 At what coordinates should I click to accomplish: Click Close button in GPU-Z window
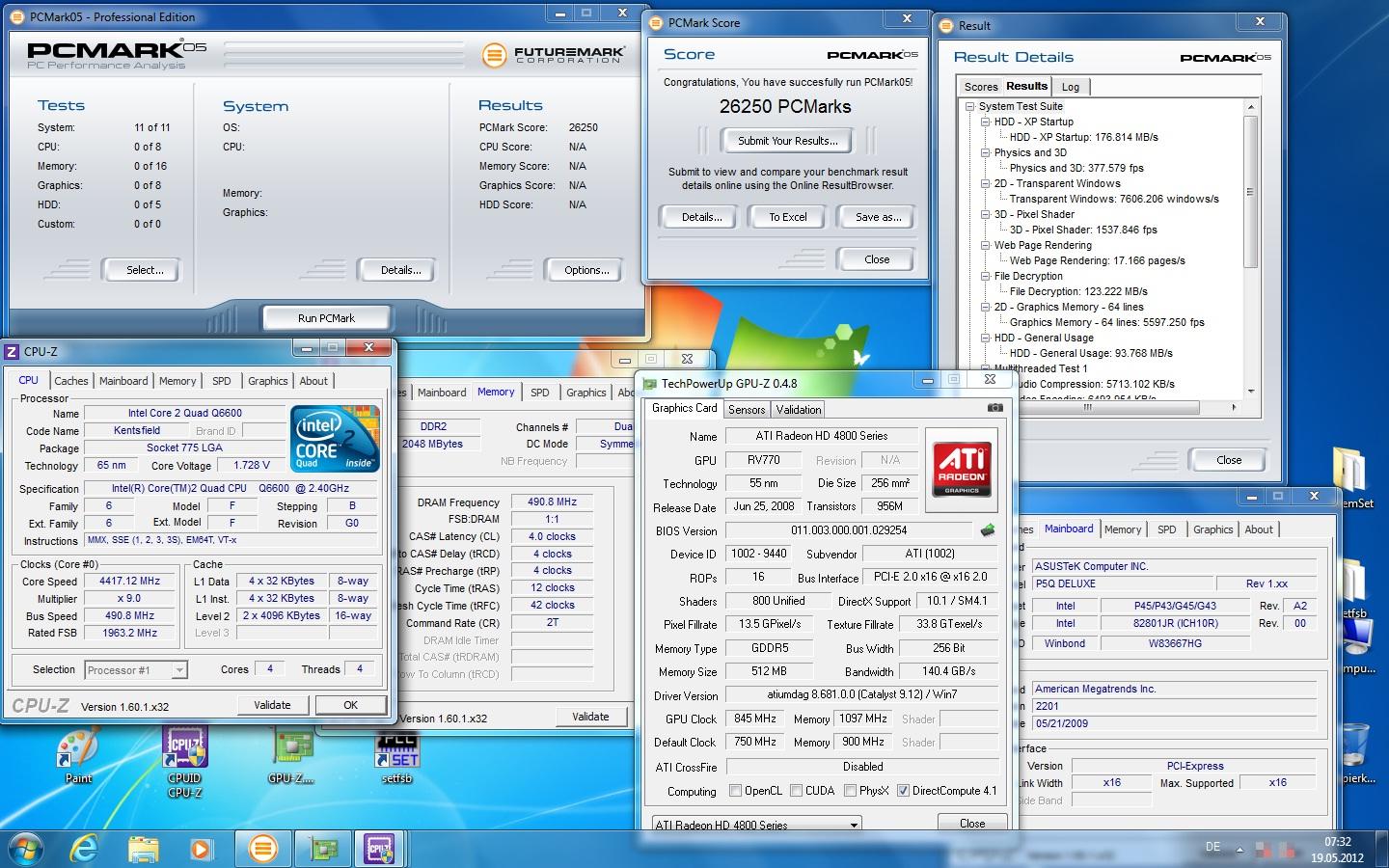click(972, 824)
